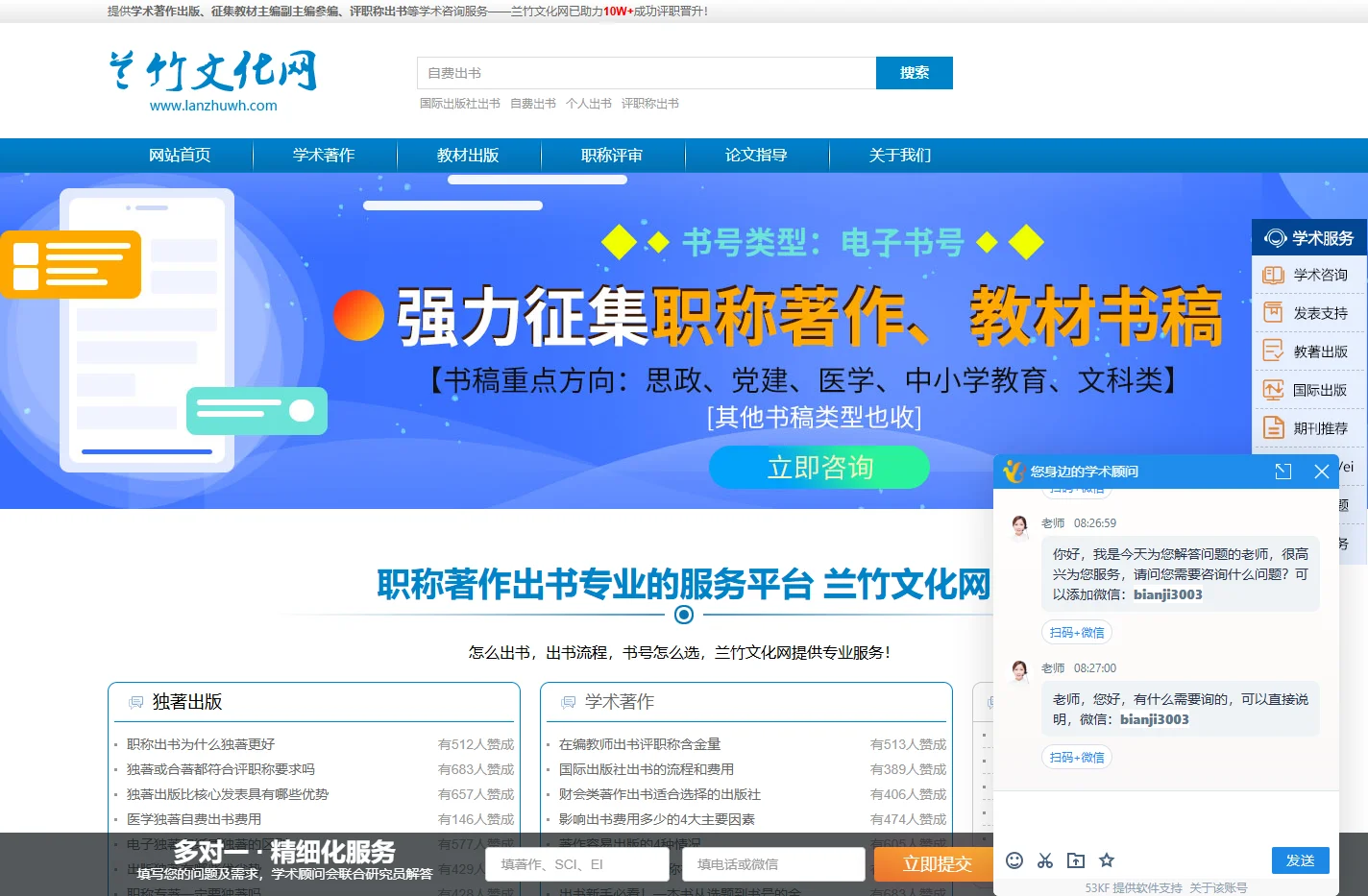This screenshot has height=896, width=1368.
Task: Open 医学独著自费出书费用 article
Action: coord(194,819)
